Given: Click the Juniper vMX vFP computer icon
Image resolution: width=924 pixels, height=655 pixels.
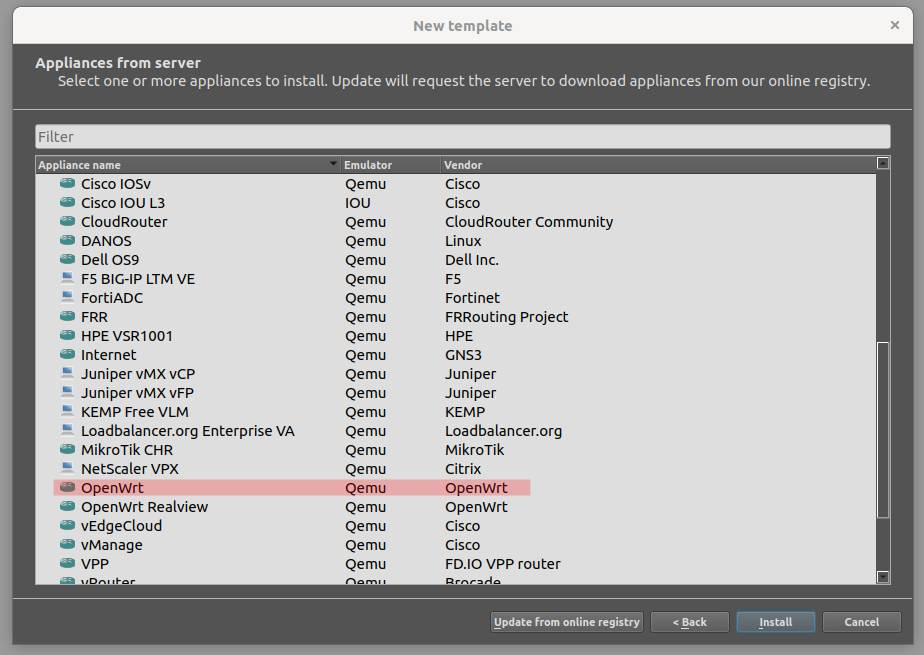Looking at the screenshot, I should (67, 392).
